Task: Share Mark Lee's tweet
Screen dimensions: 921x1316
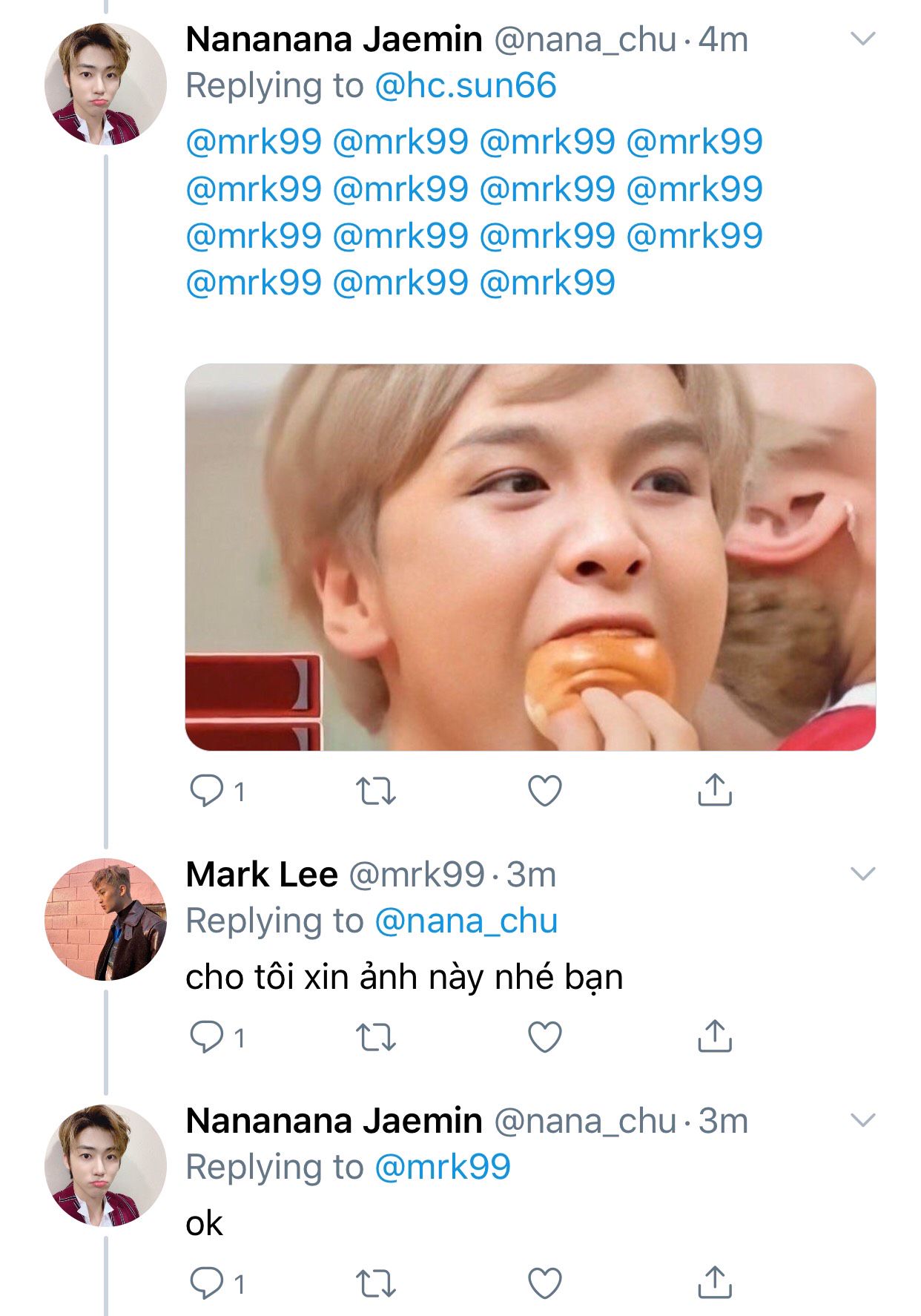Action: coord(714,1036)
